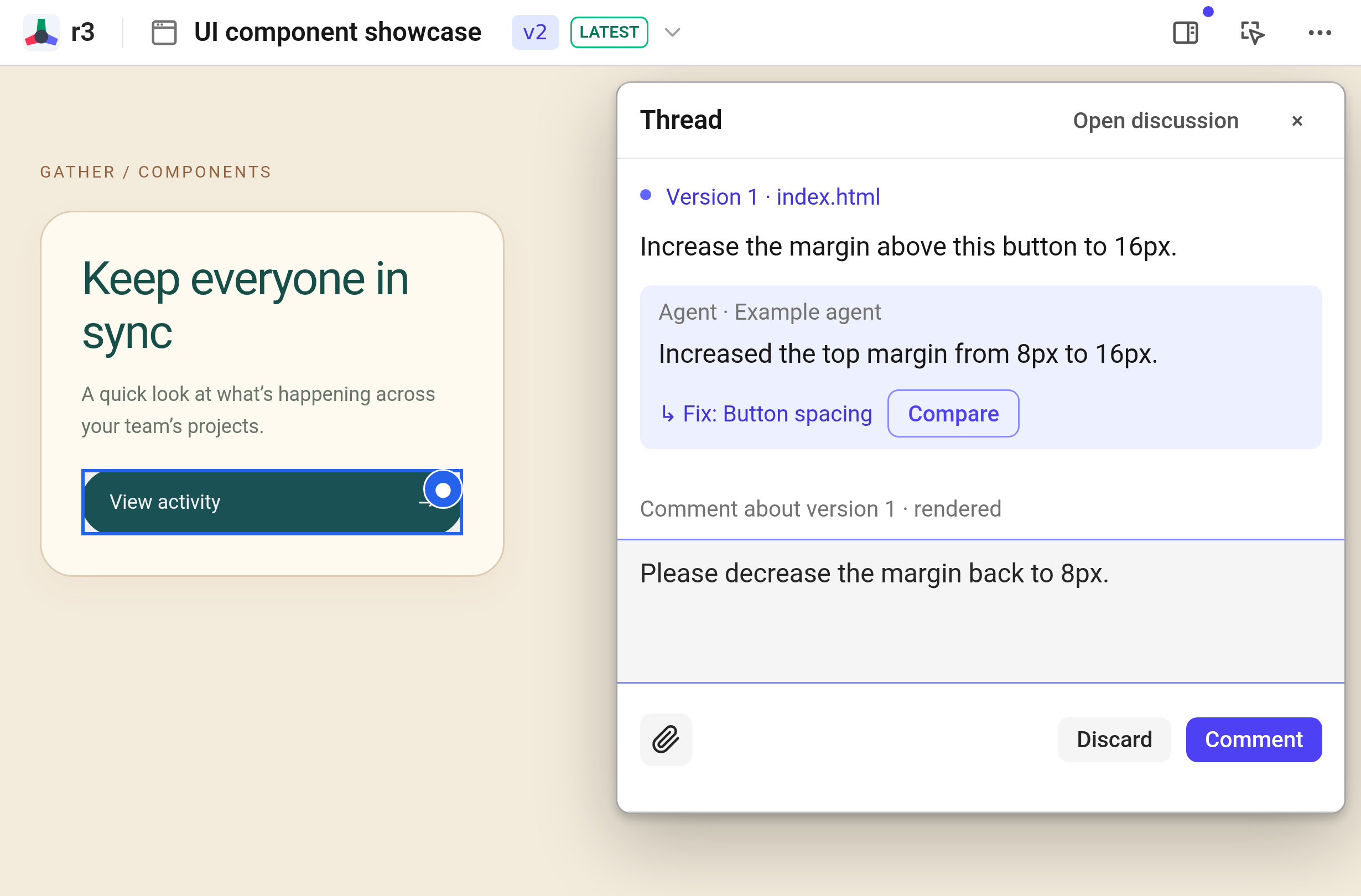This screenshot has width=1361, height=896.
Task: Click the Agent · Example agent label
Action: click(x=770, y=312)
